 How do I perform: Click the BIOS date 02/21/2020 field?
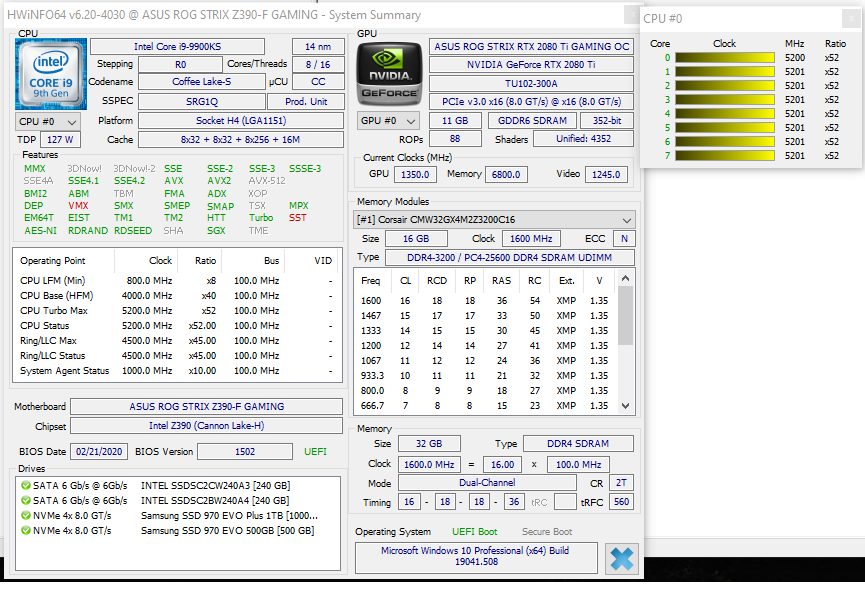pyautogui.click(x=99, y=451)
